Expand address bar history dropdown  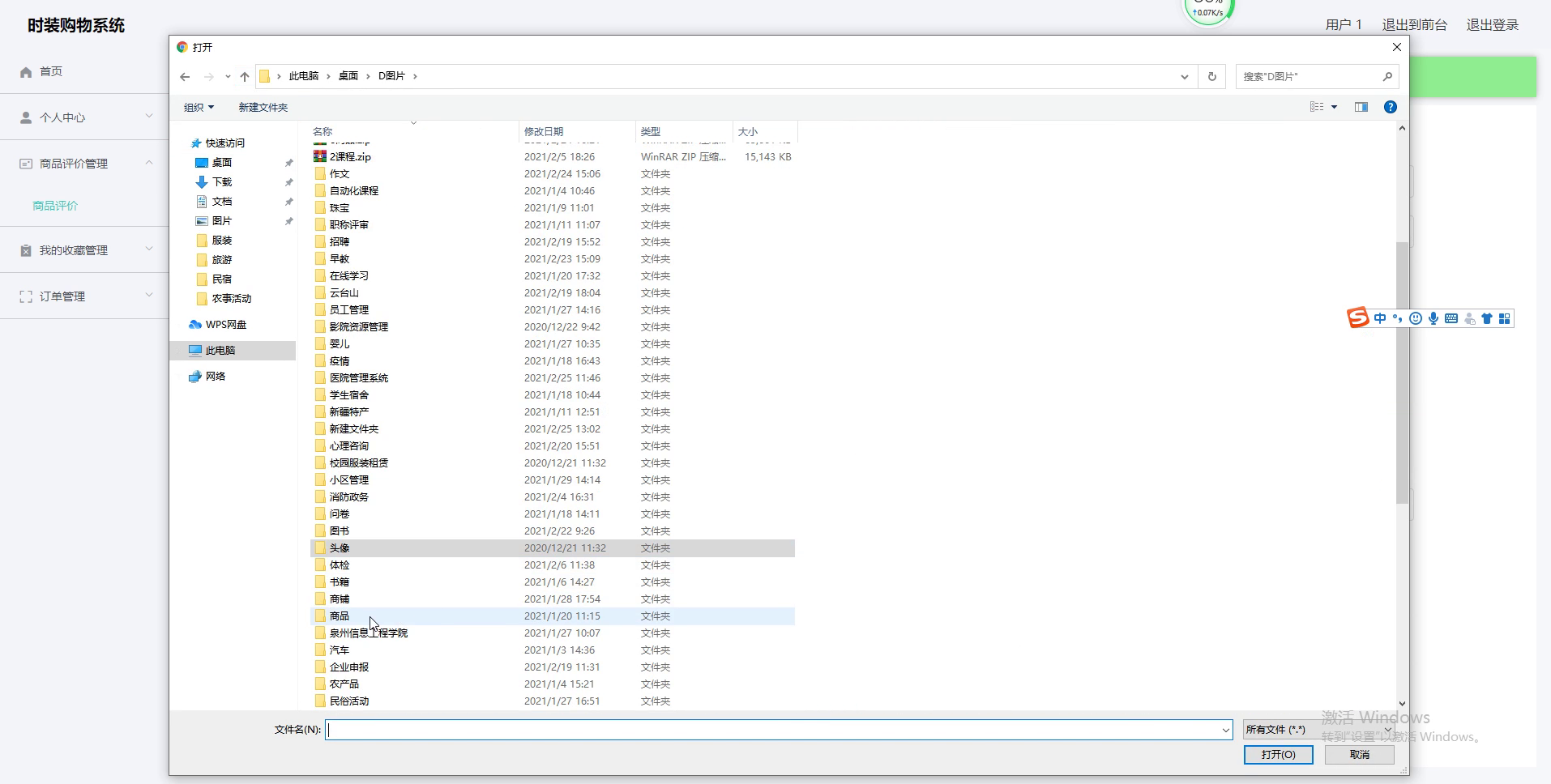(1185, 77)
